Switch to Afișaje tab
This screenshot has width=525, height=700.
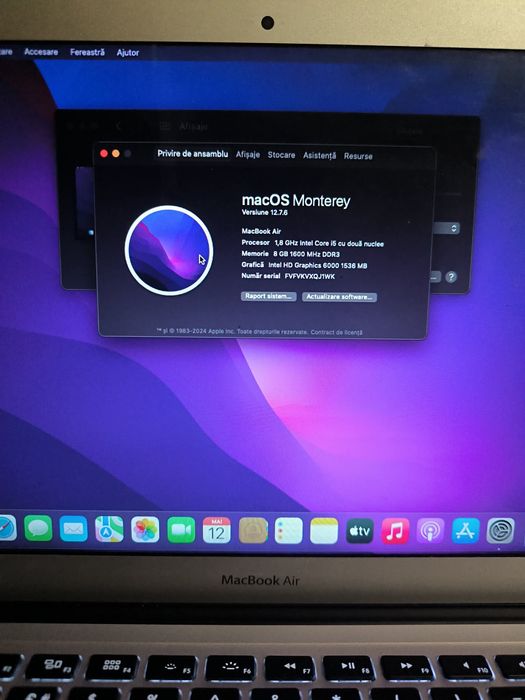pos(248,154)
